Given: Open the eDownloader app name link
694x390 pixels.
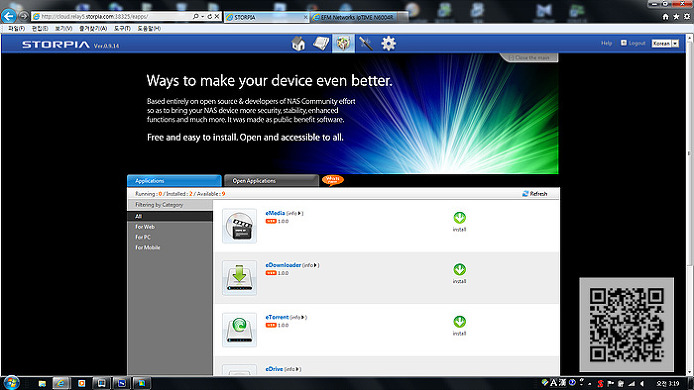Looking at the screenshot, I should click(x=283, y=265).
